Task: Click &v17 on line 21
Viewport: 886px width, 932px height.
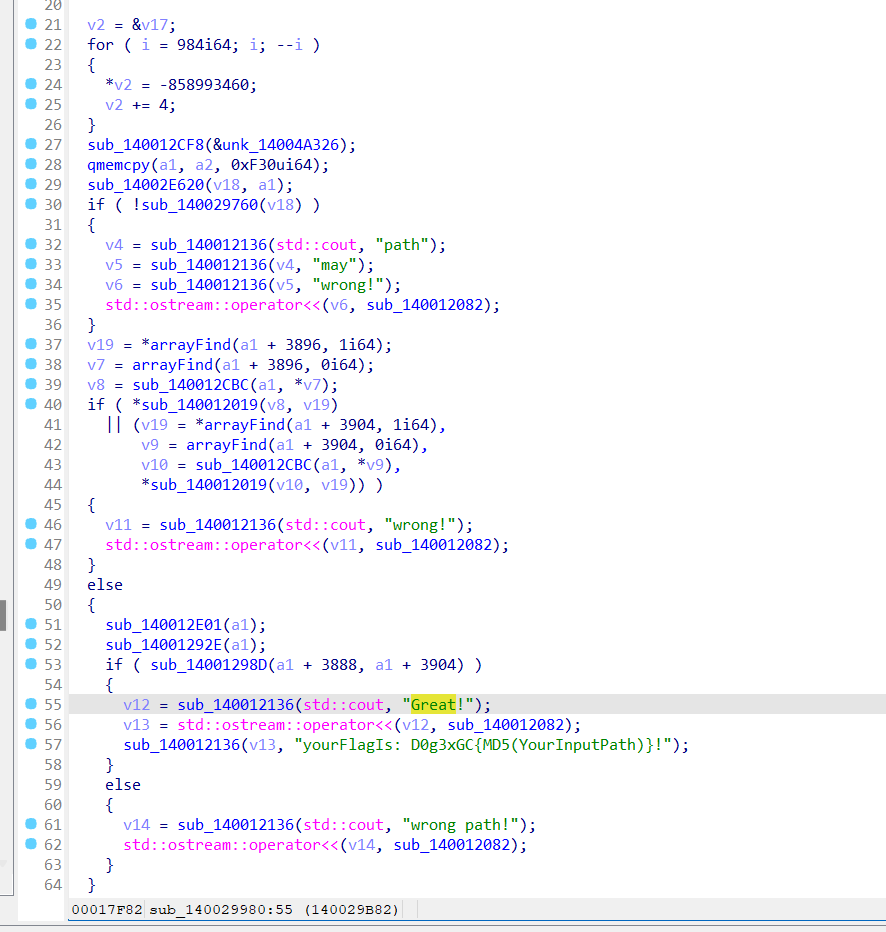Action: (150, 25)
